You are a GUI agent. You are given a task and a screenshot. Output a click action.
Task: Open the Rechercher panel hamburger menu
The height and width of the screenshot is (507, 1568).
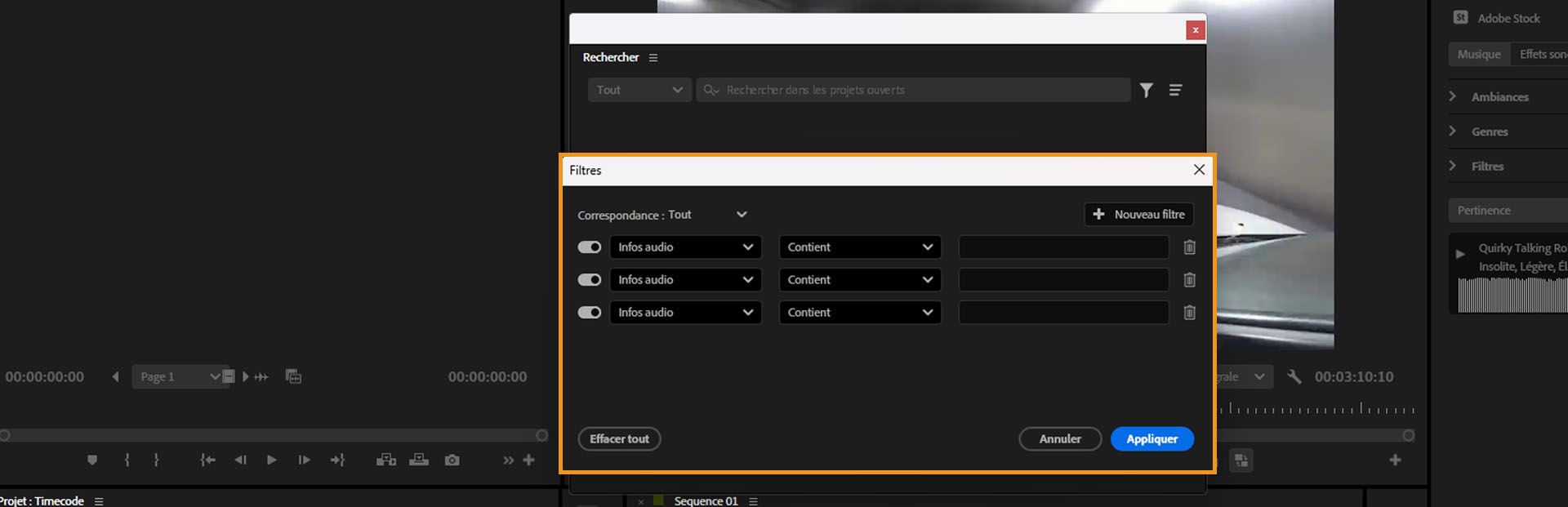point(653,58)
